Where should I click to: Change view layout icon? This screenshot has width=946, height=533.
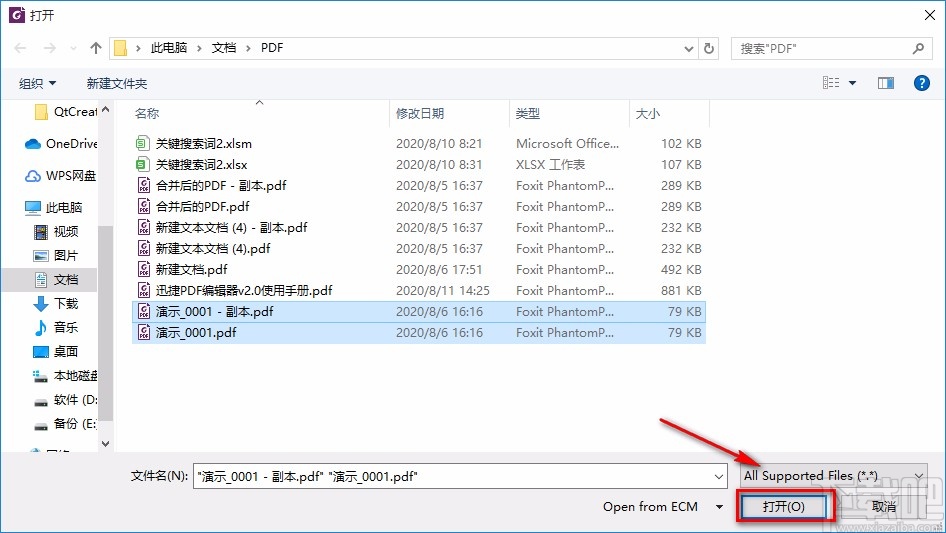[x=831, y=83]
